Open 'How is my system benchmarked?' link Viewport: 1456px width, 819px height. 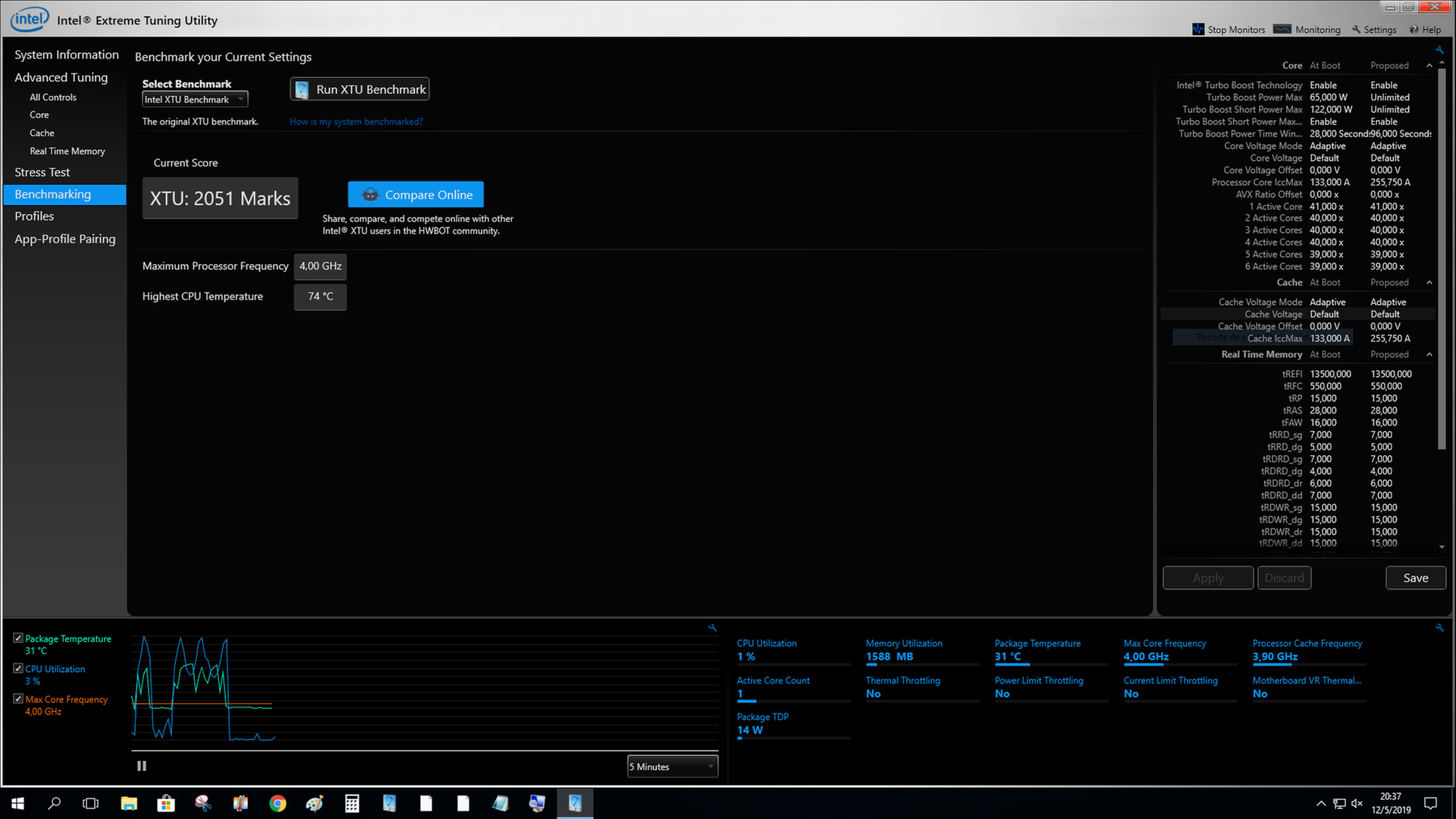pos(356,121)
